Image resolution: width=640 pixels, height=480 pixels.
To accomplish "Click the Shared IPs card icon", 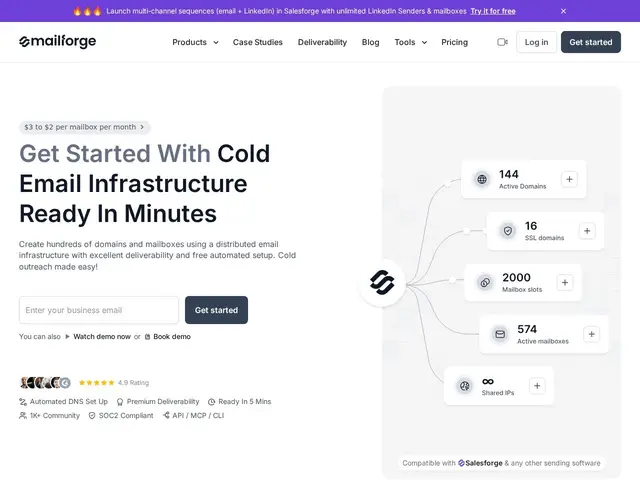I will (464, 386).
